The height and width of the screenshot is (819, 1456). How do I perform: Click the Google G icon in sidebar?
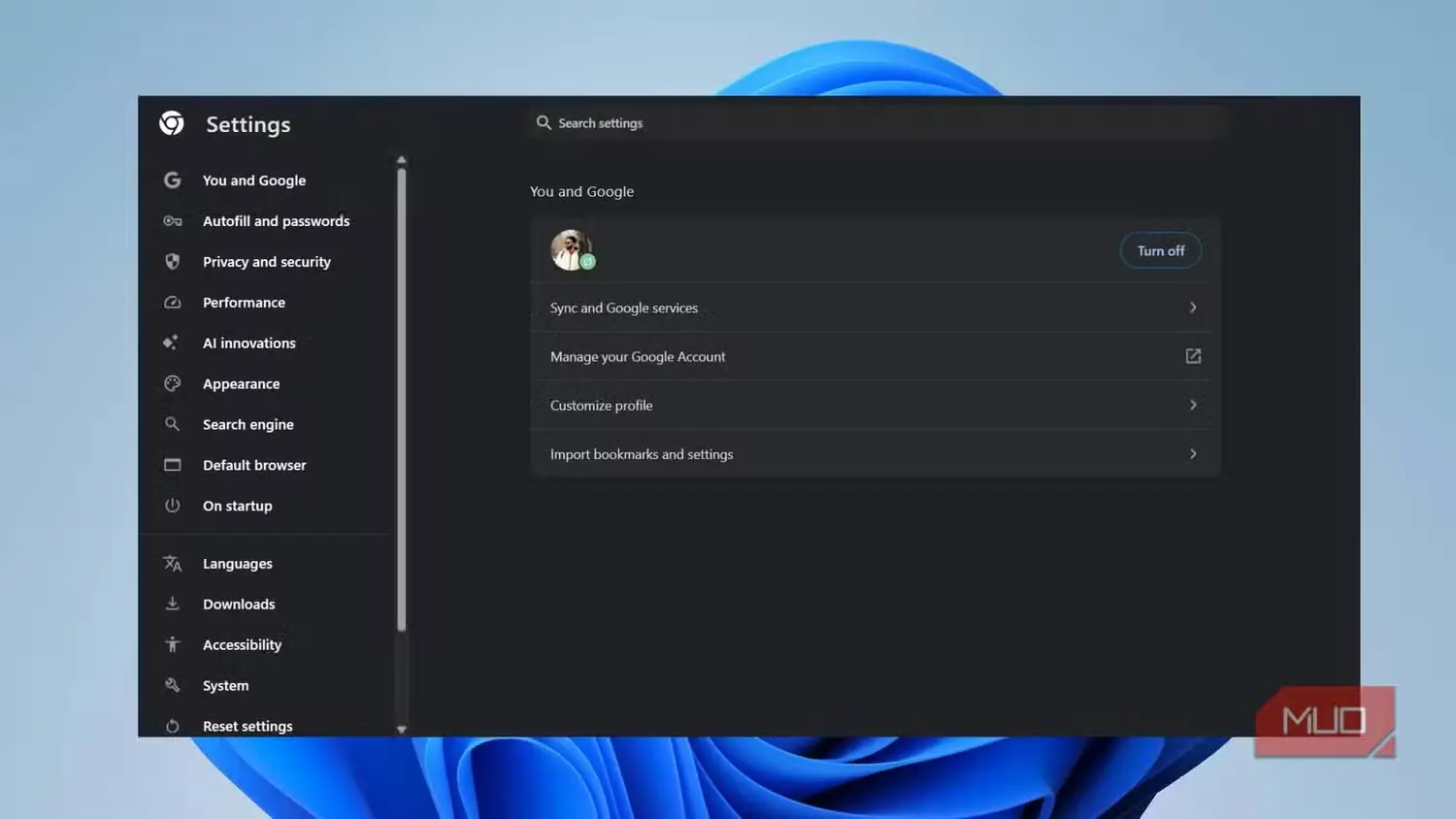tap(172, 180)
